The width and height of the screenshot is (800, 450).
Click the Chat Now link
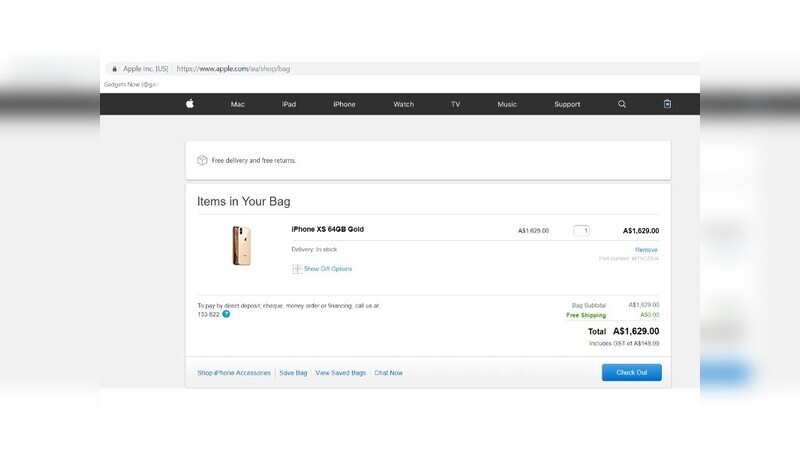tap(388, 373)
